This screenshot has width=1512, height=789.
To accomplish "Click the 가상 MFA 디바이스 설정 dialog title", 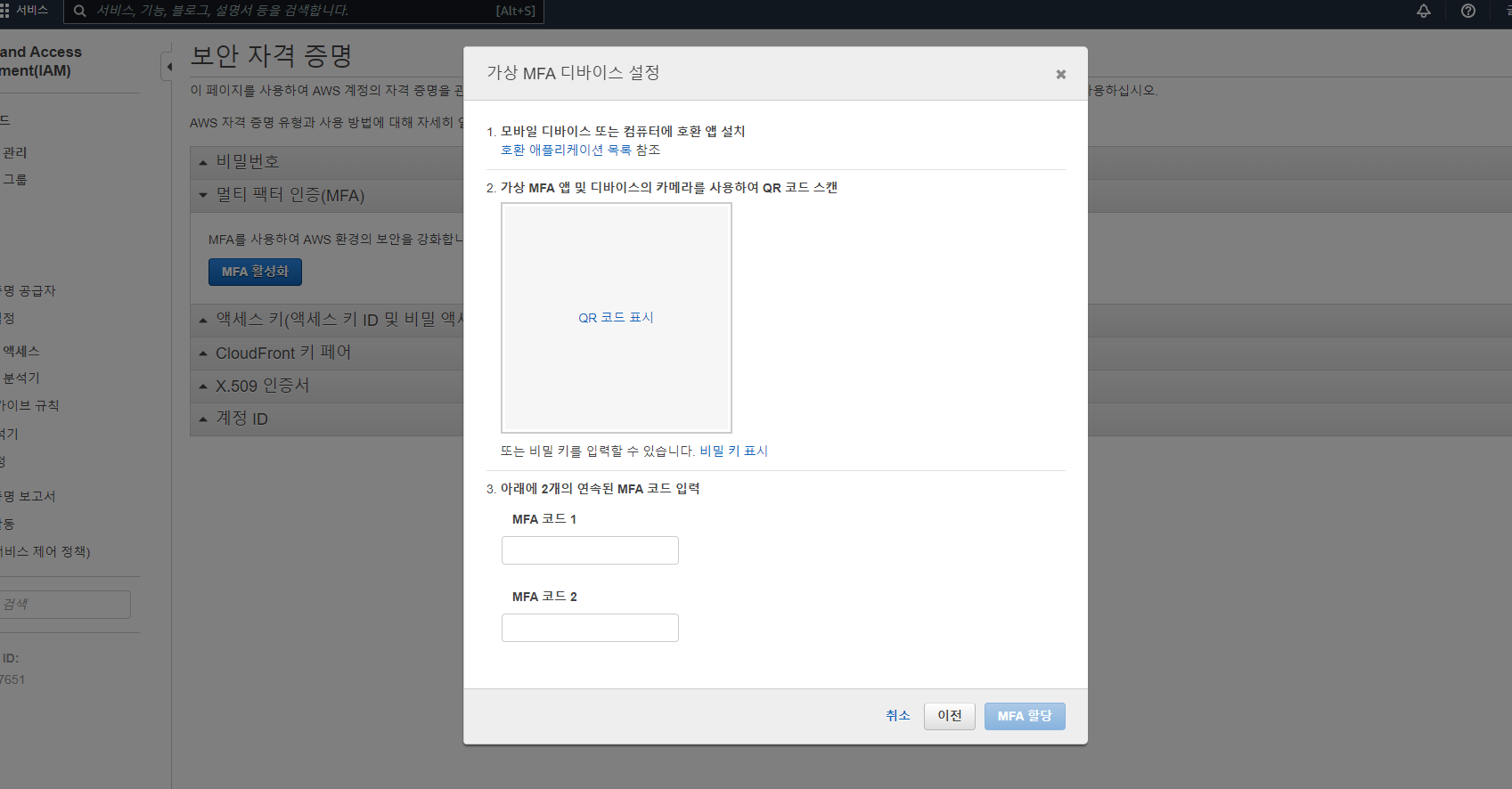I will point(573,73).
